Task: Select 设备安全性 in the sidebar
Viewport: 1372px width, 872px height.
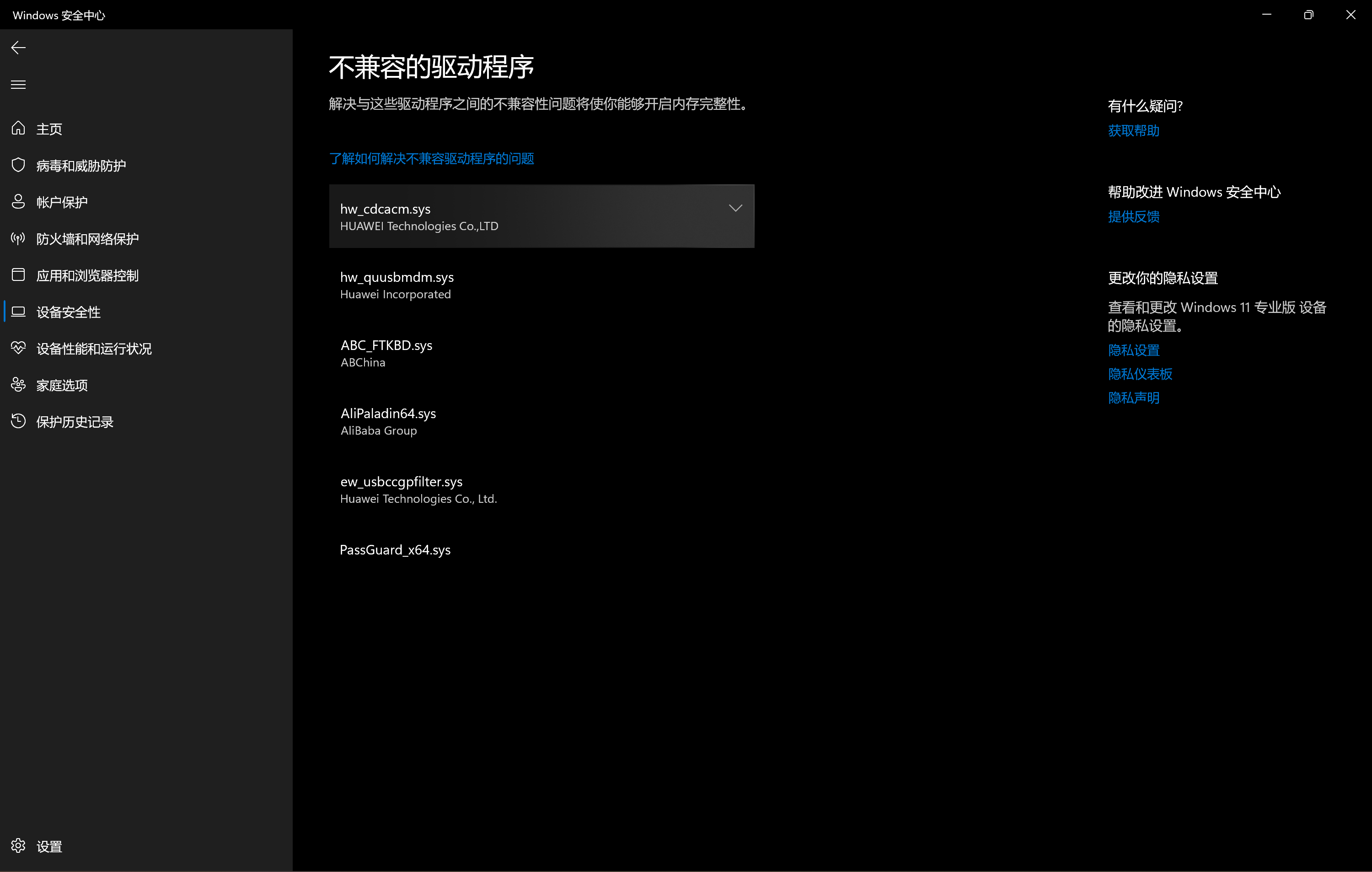Action: pyautogui.click(x=69, y=312)
